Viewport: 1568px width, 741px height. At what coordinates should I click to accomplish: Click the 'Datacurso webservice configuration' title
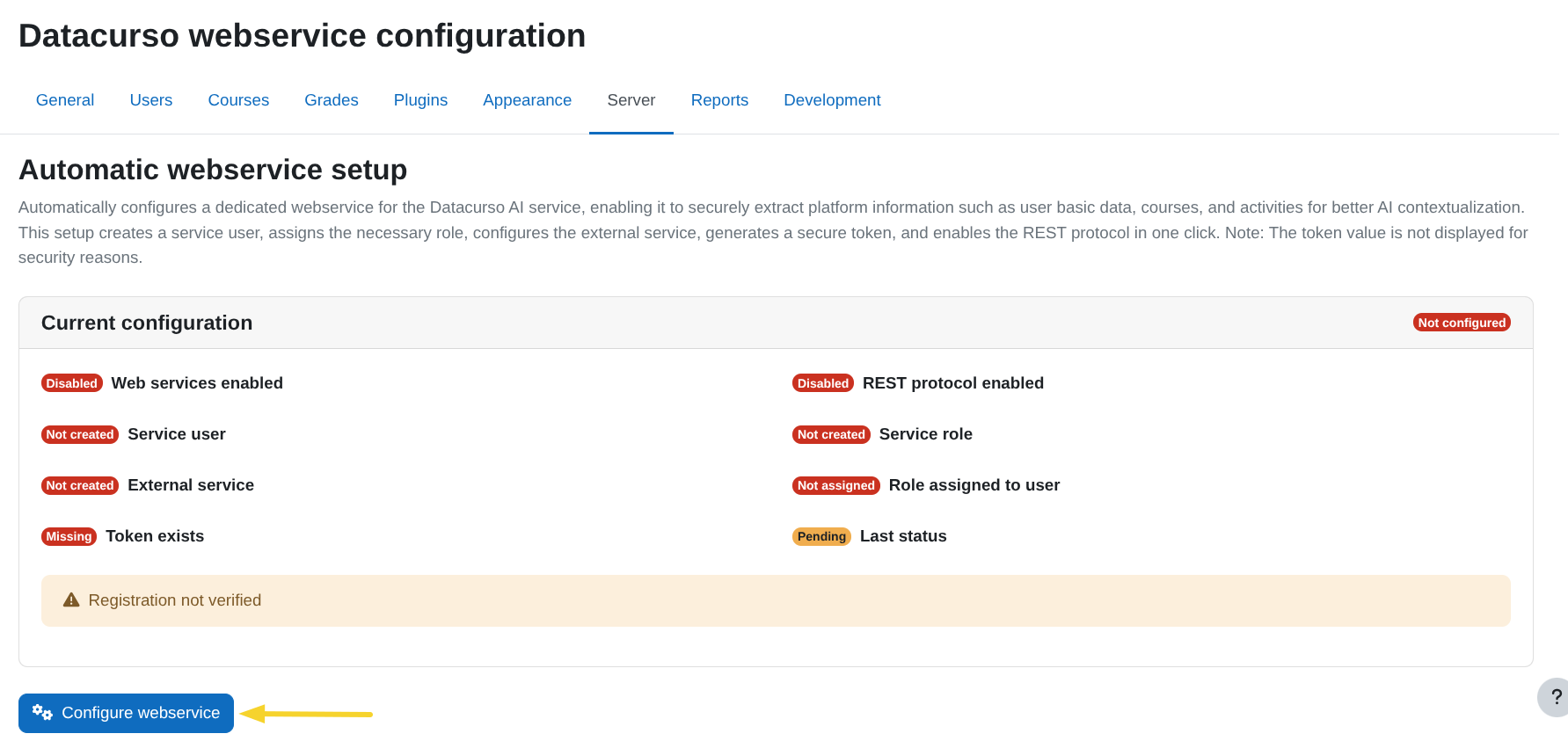(302, 36)
